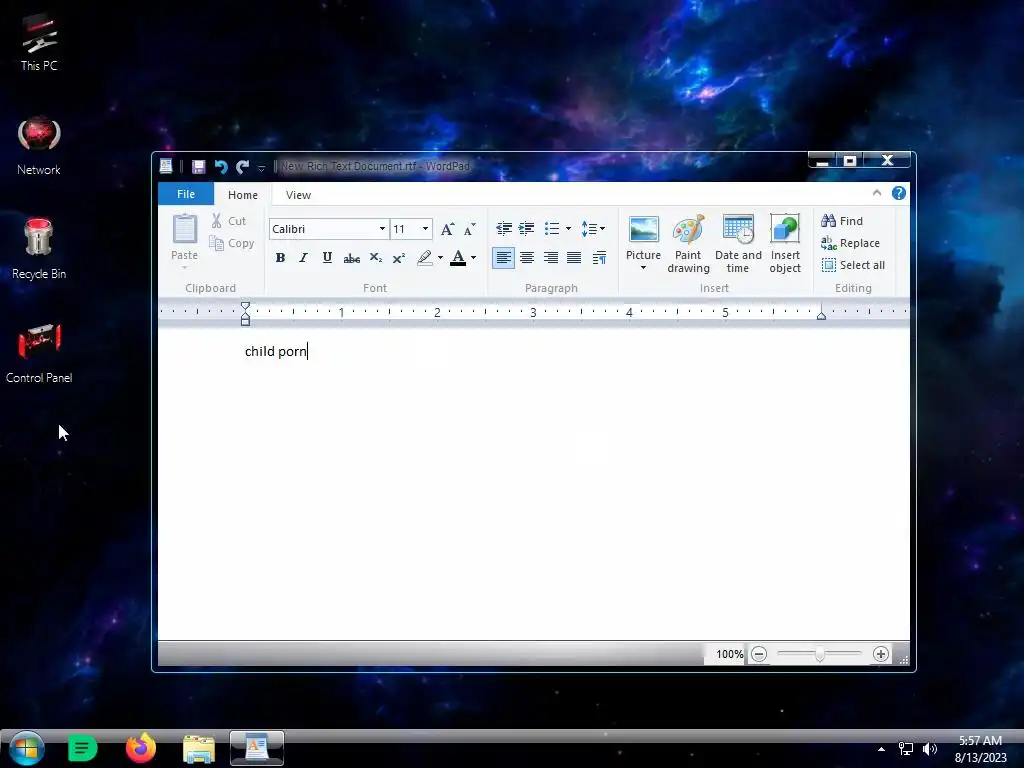Click the Cut scissors icon
The image size is (1024, 768).
point(216,221)
